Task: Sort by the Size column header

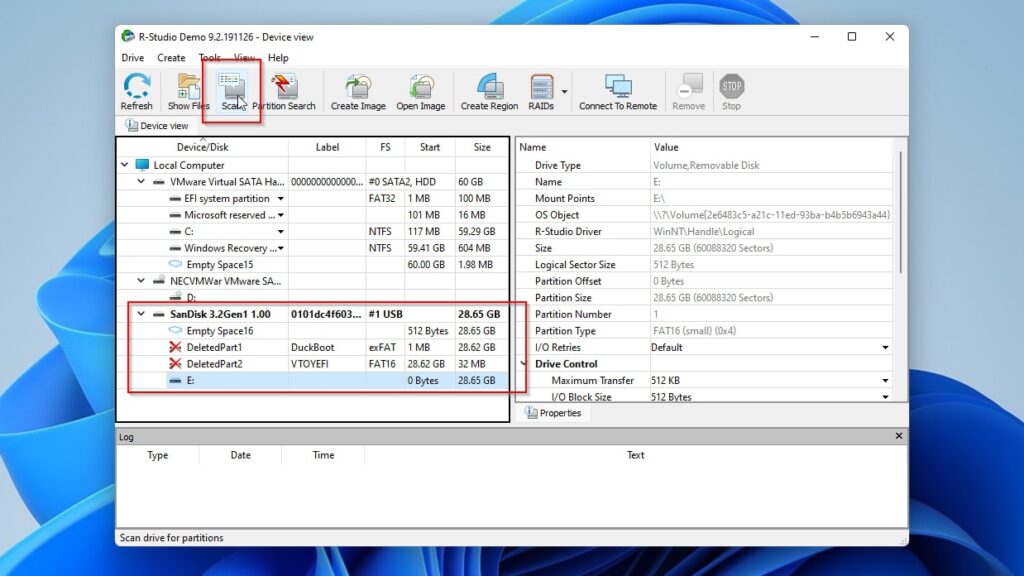Action: click(482, 147)
